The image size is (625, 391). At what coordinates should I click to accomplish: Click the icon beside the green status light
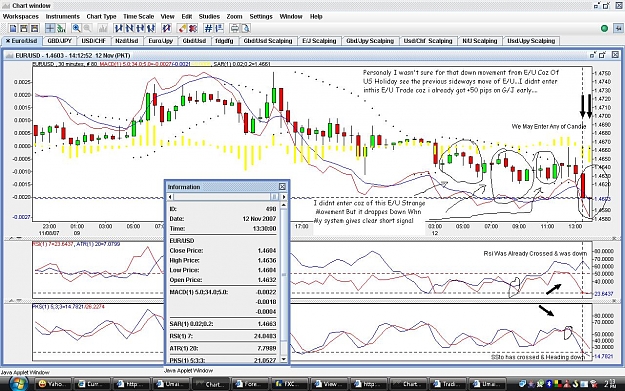[618, 28]
